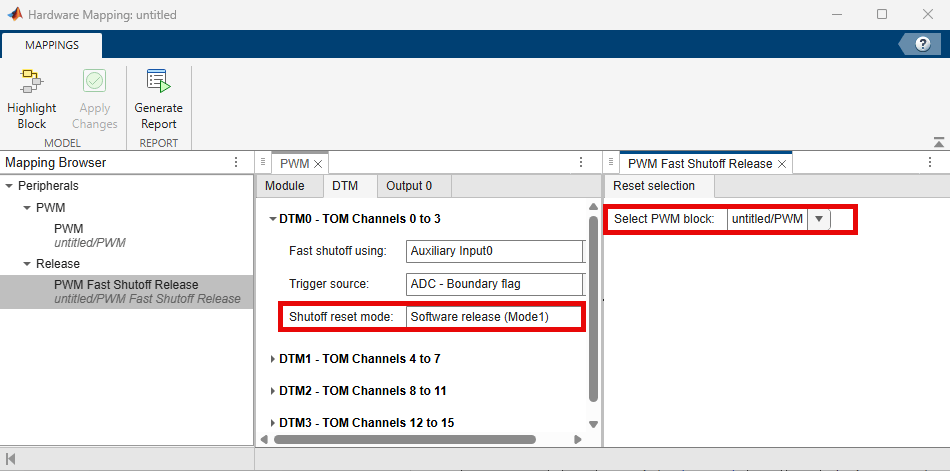Click the horizontal scrollbar left arrow
The height and width of the screenshot is (471, 950).
pyautogui.click(x=264, y=439)
